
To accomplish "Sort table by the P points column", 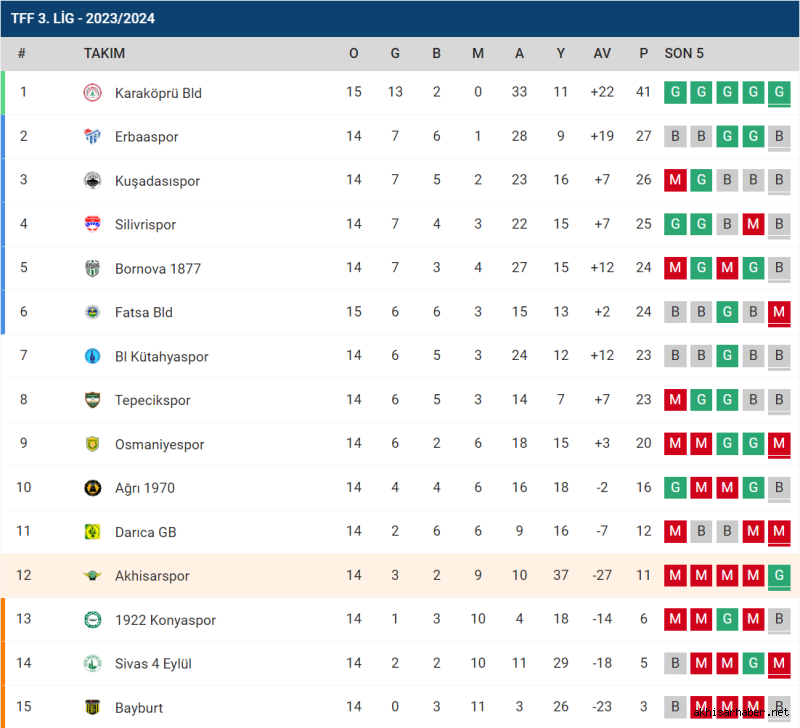I will pyautogui.click(x=643, y=54).
